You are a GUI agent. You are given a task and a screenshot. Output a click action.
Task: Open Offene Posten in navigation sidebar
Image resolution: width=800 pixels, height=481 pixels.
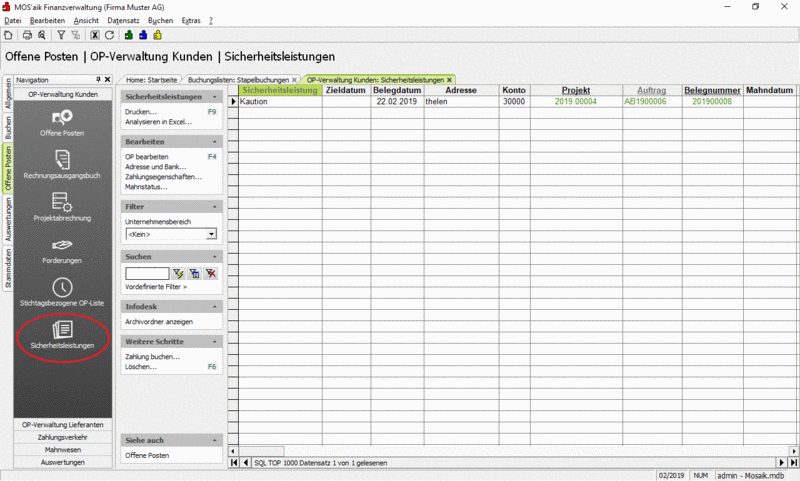tap(62, 123)
